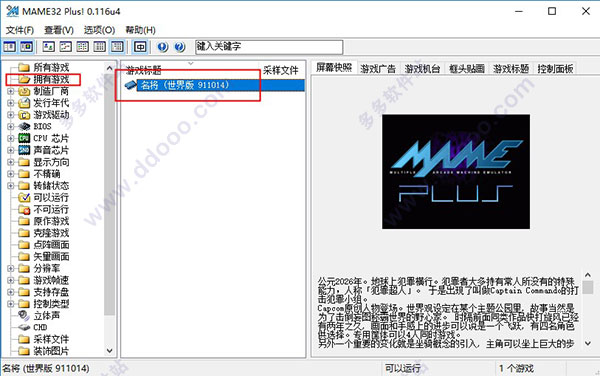Viewport: 600px width, 376px height.
Task: Click the 游戏驱动 folder icon
Action: click(x=24, y=115)
